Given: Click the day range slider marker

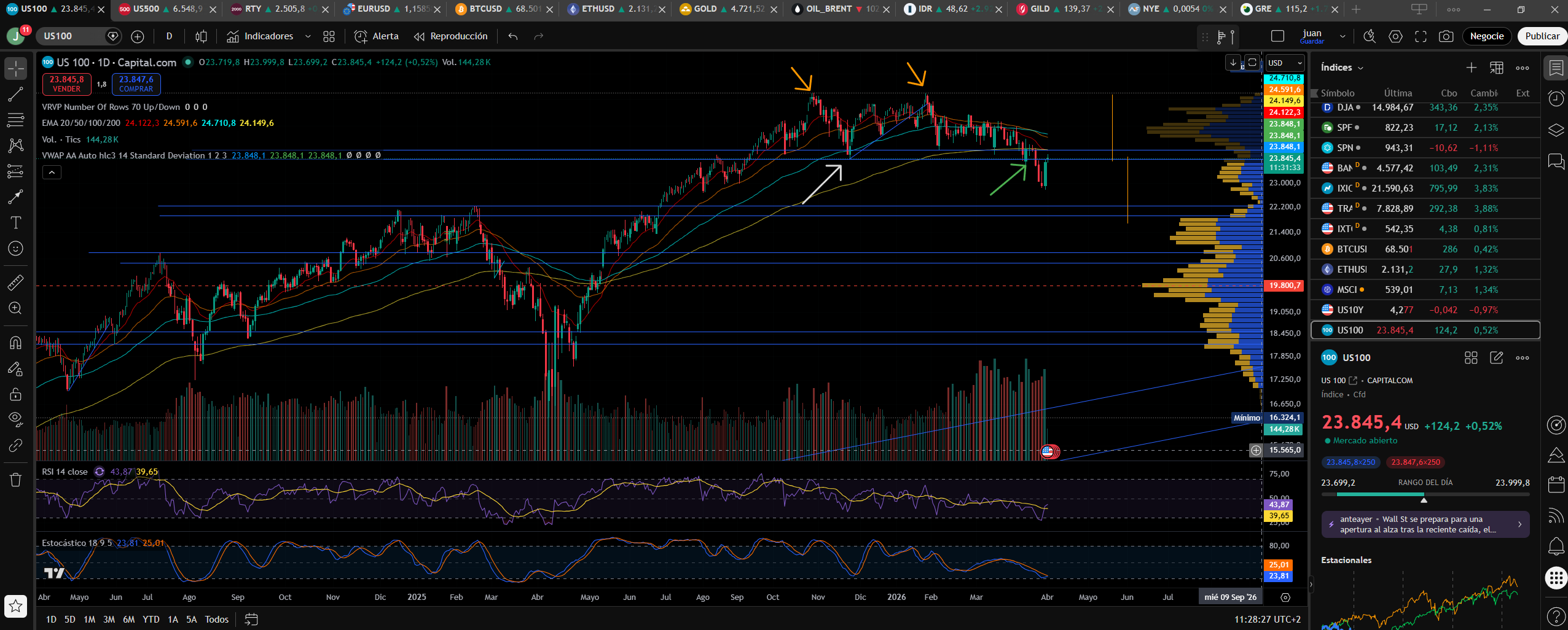Looking at the screenshot, I should 1424,500.
